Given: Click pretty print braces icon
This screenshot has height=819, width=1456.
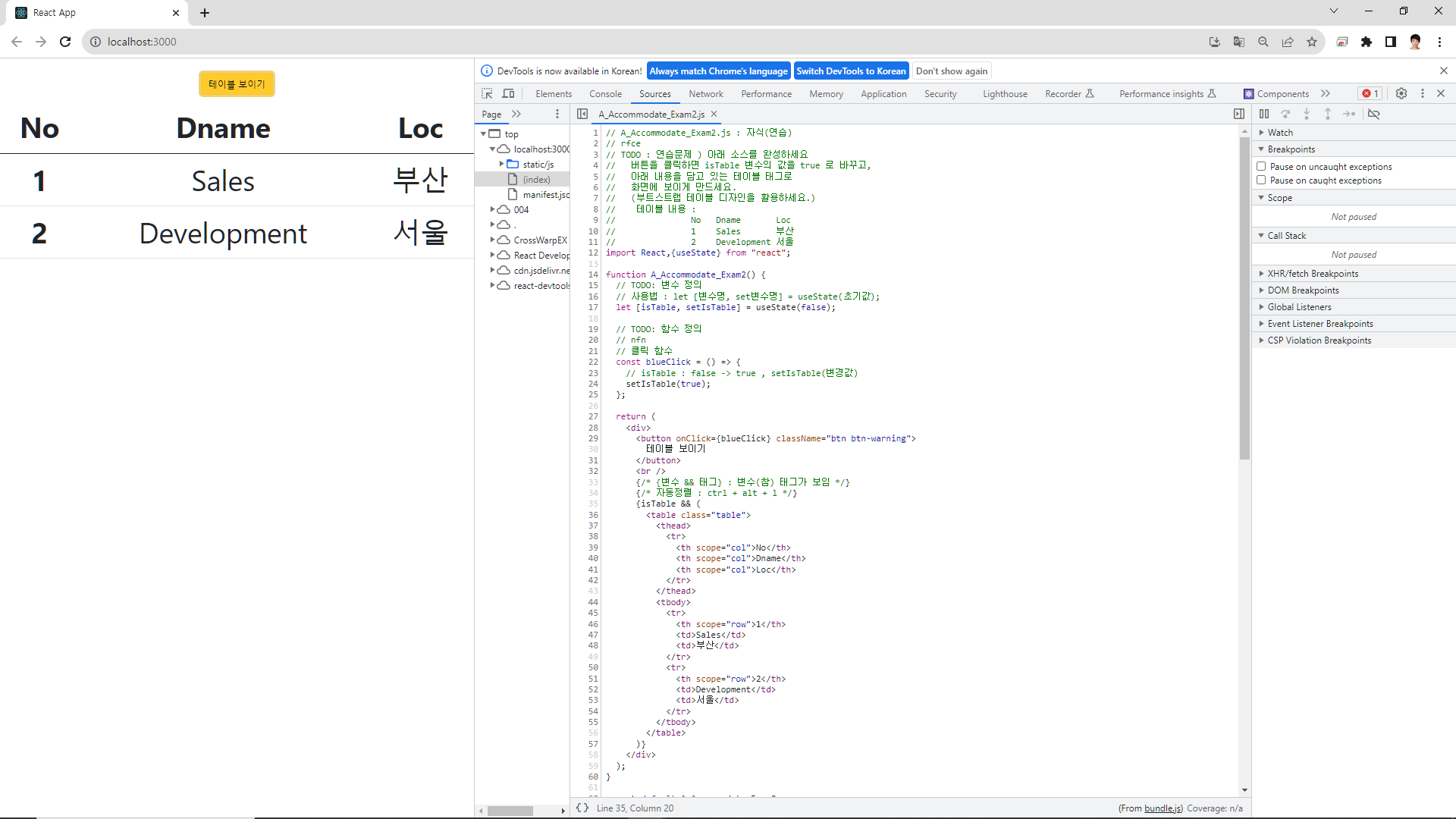Looking at the screenshot, I should tap(582, 808).
